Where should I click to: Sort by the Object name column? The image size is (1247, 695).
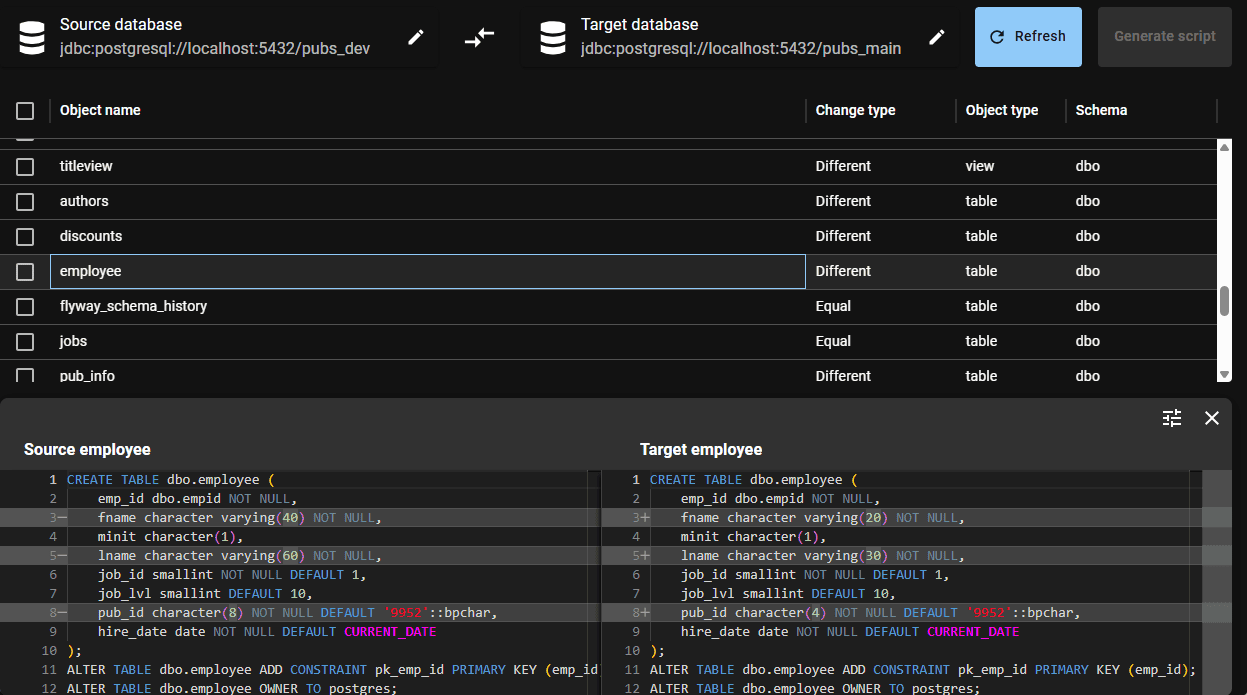point(100,110)
